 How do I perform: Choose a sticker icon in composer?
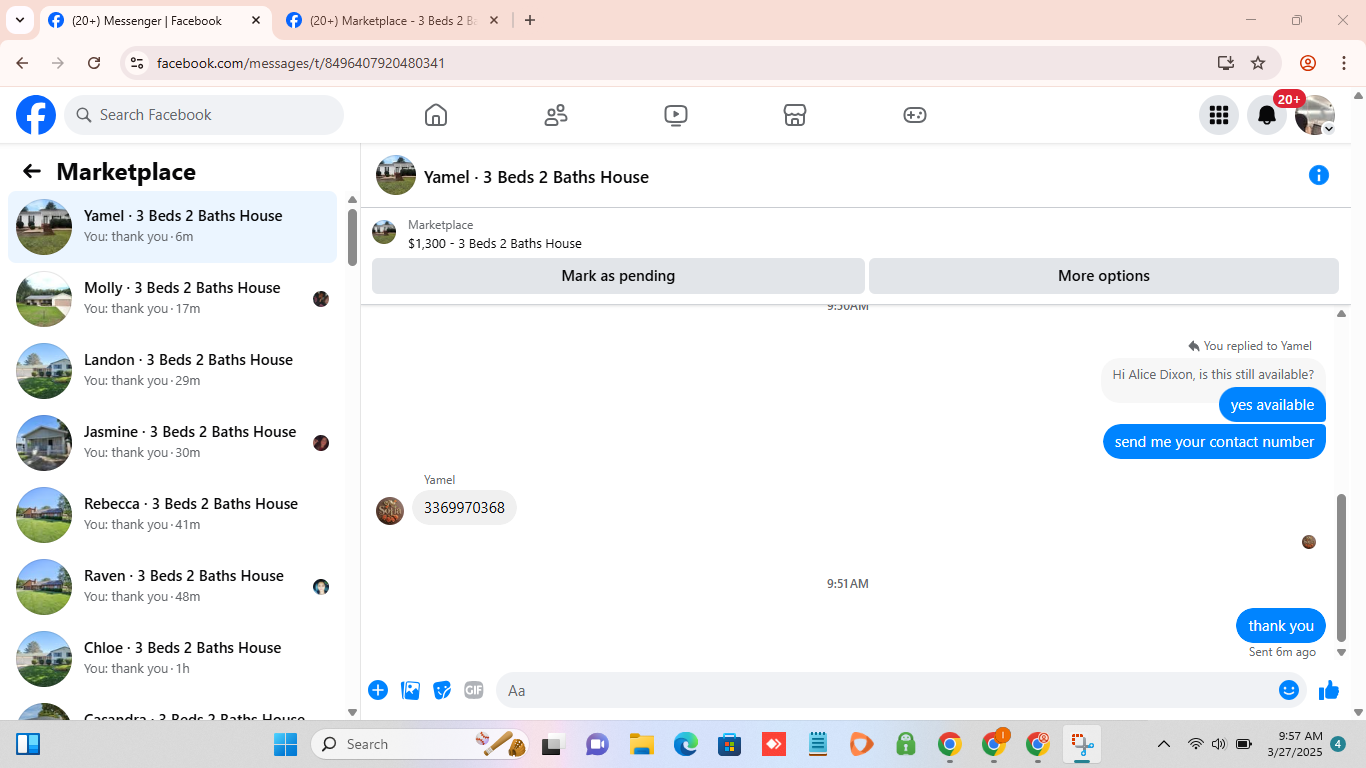tap(442, 690)
